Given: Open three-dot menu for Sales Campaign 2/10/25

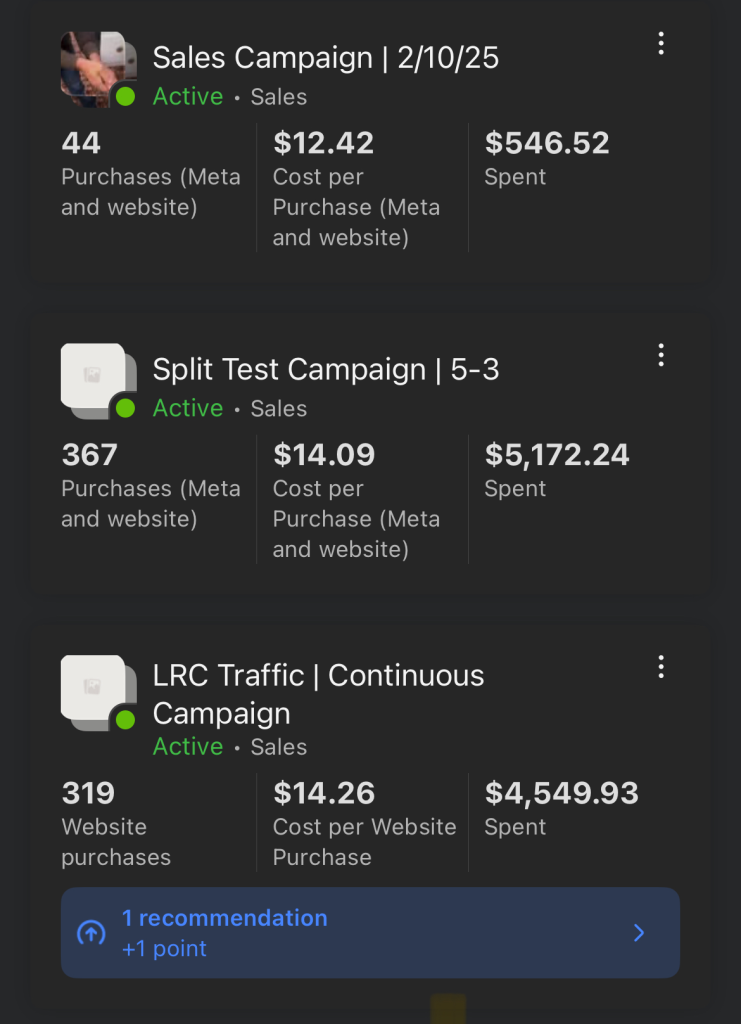Looking at the screenshot, I should [661, 43].
